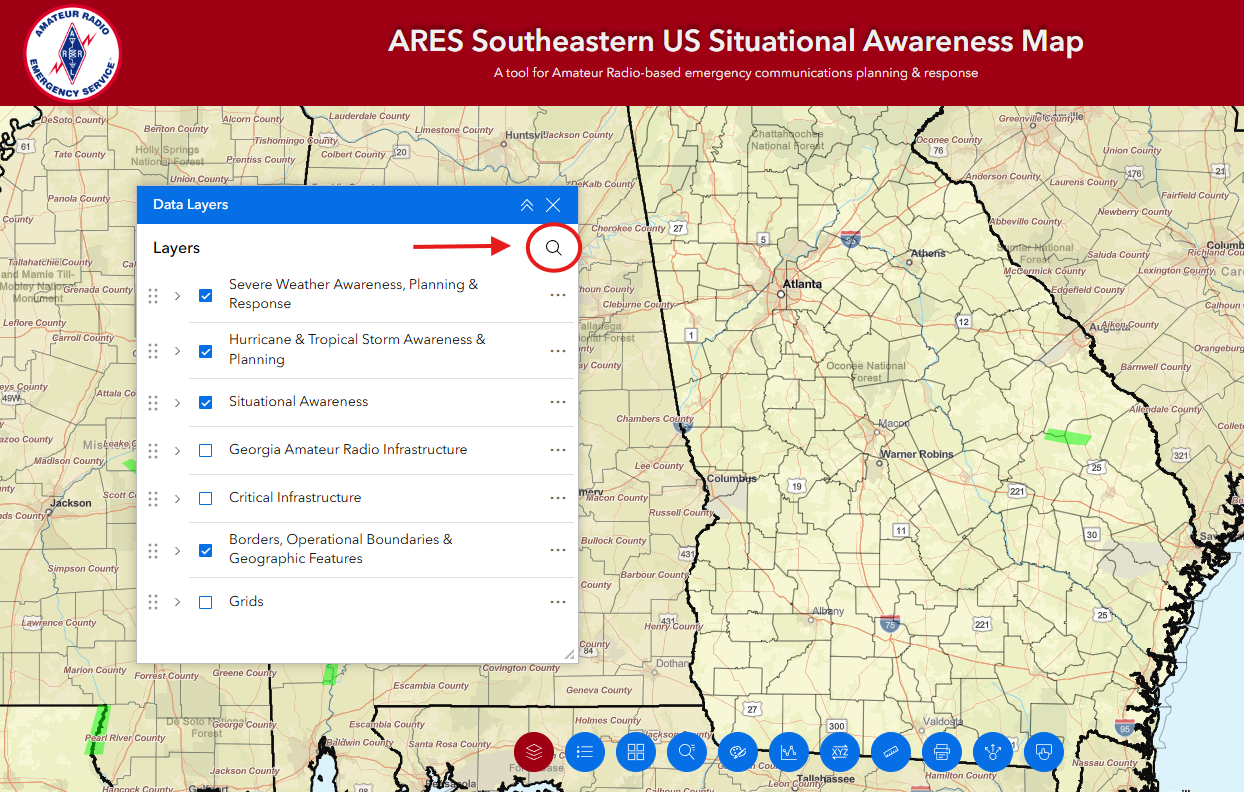The width and height of the screenshot is (1244, 792).
Task: Click drag handle for Hurricane & Tropical Storm layer
Action: (x=153, y=351)
